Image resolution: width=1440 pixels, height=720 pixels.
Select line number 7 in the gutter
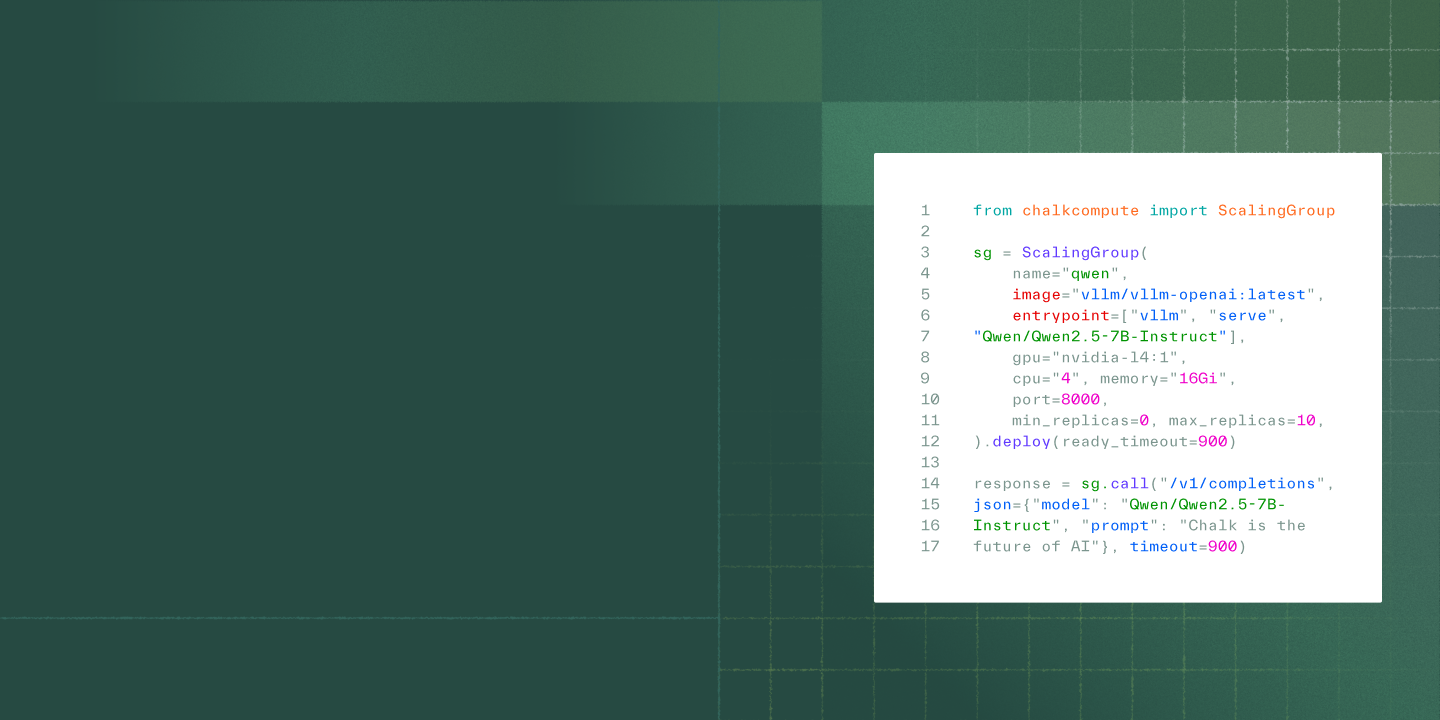tap(926, 337)
